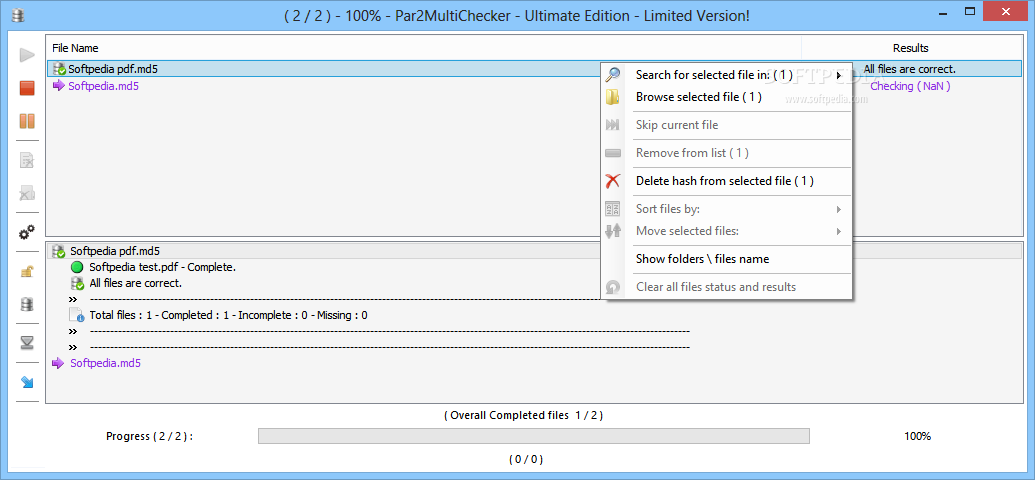Click info page icon beside Total files
The image size is (1035, 480).
pos(77,315)
